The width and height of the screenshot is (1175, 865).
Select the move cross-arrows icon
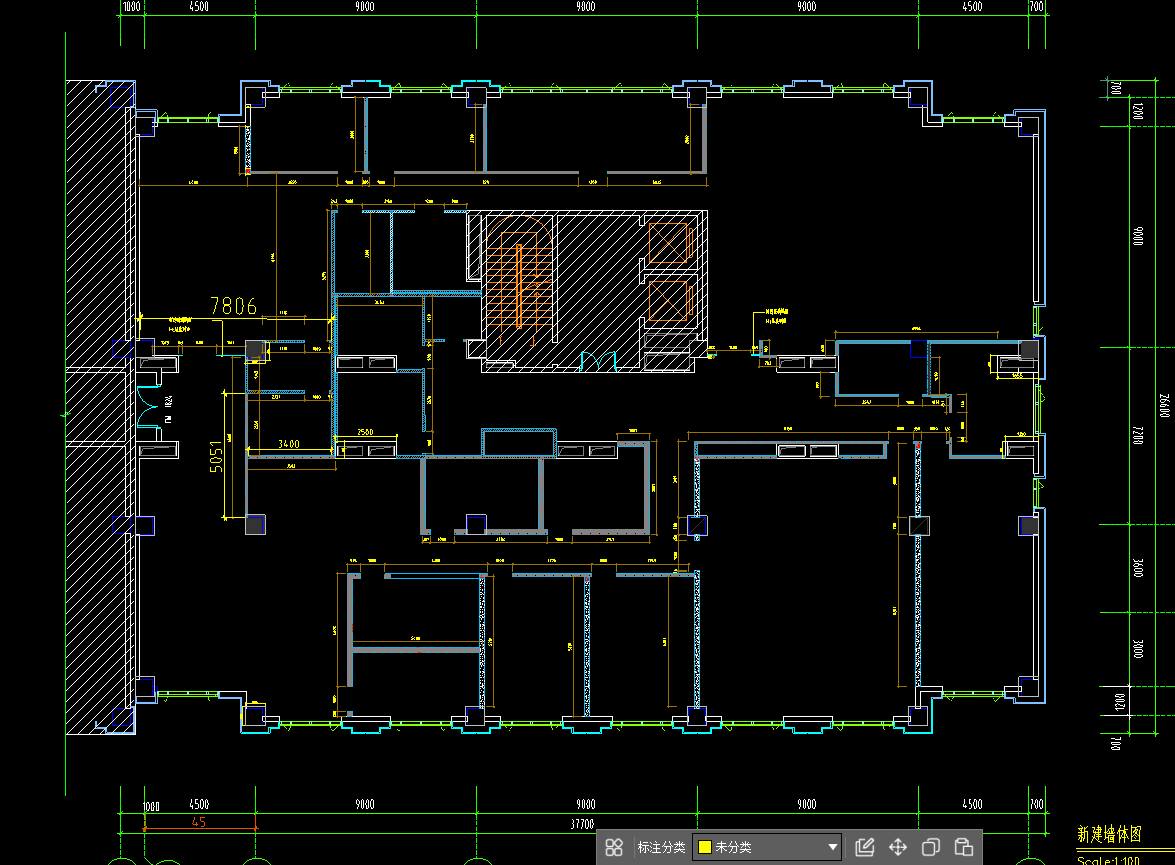[898, 847]
